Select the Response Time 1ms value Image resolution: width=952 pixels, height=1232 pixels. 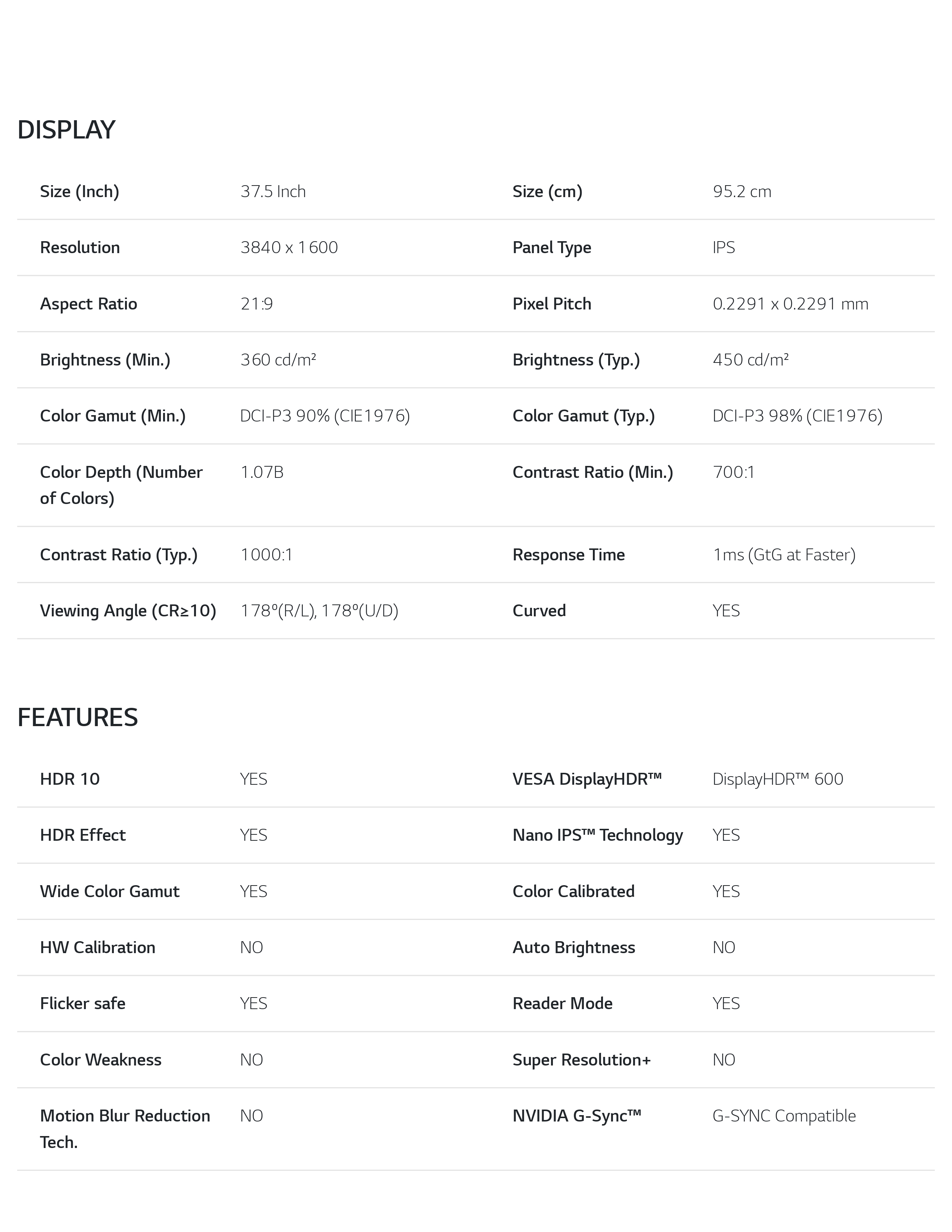(784, 554)
